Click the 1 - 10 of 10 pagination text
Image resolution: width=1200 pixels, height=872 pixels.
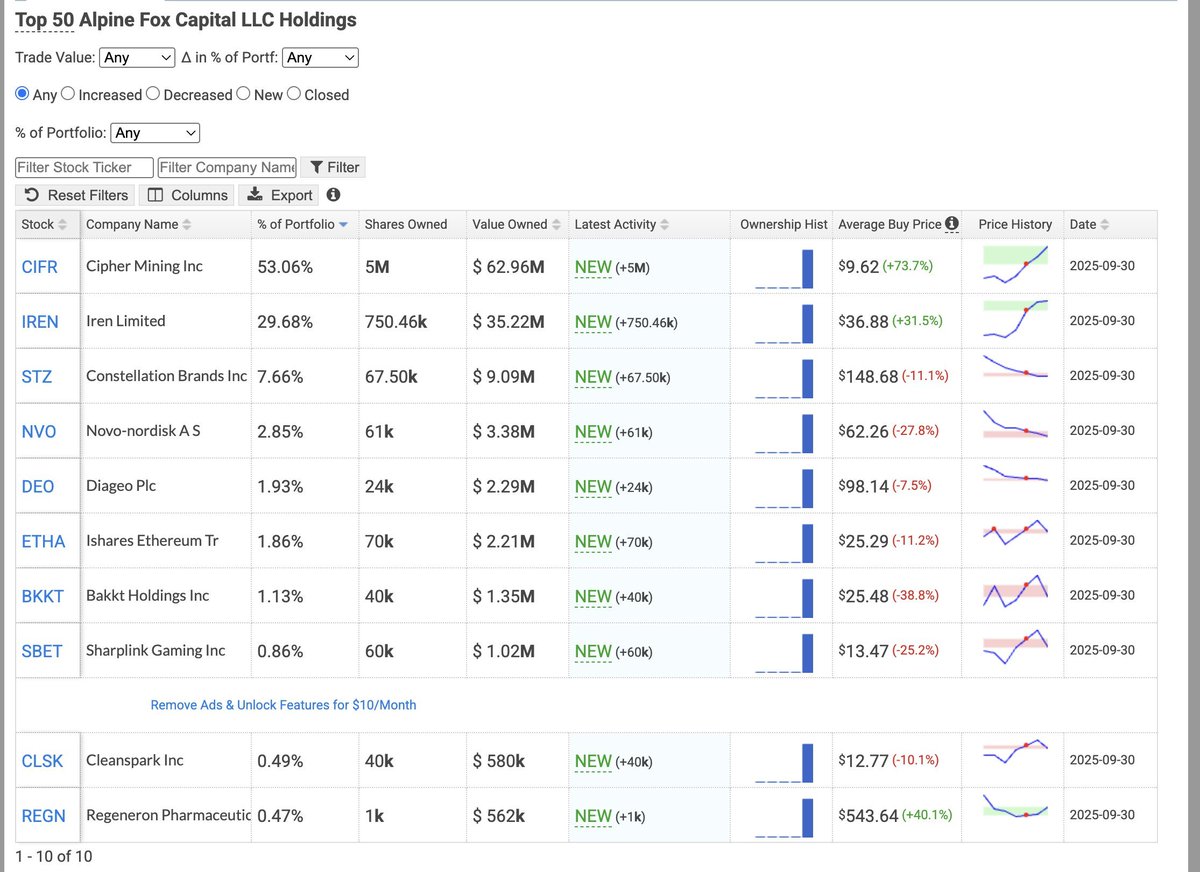[x=54, y=856]
